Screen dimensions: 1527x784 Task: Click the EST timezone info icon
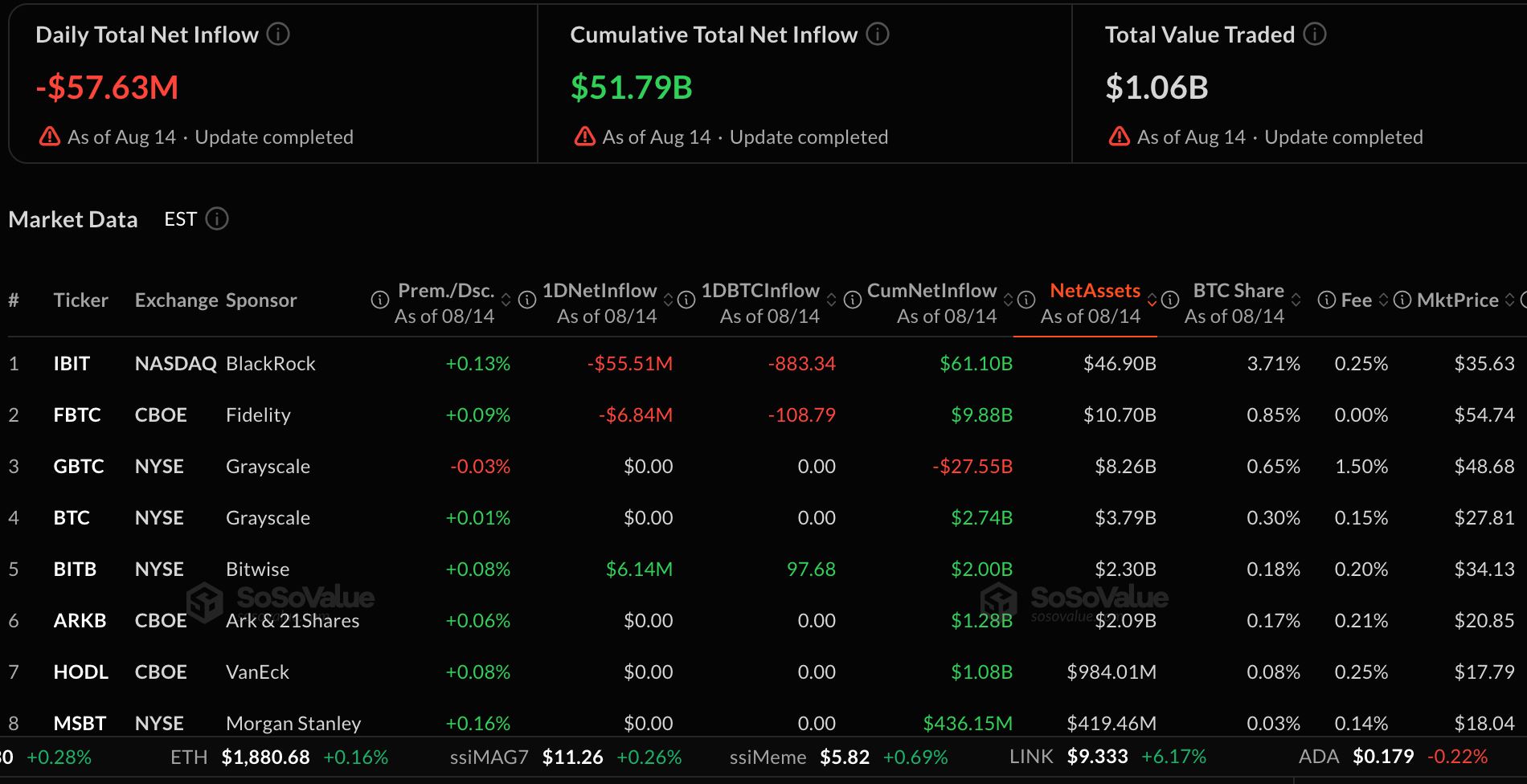pos(217,218)
